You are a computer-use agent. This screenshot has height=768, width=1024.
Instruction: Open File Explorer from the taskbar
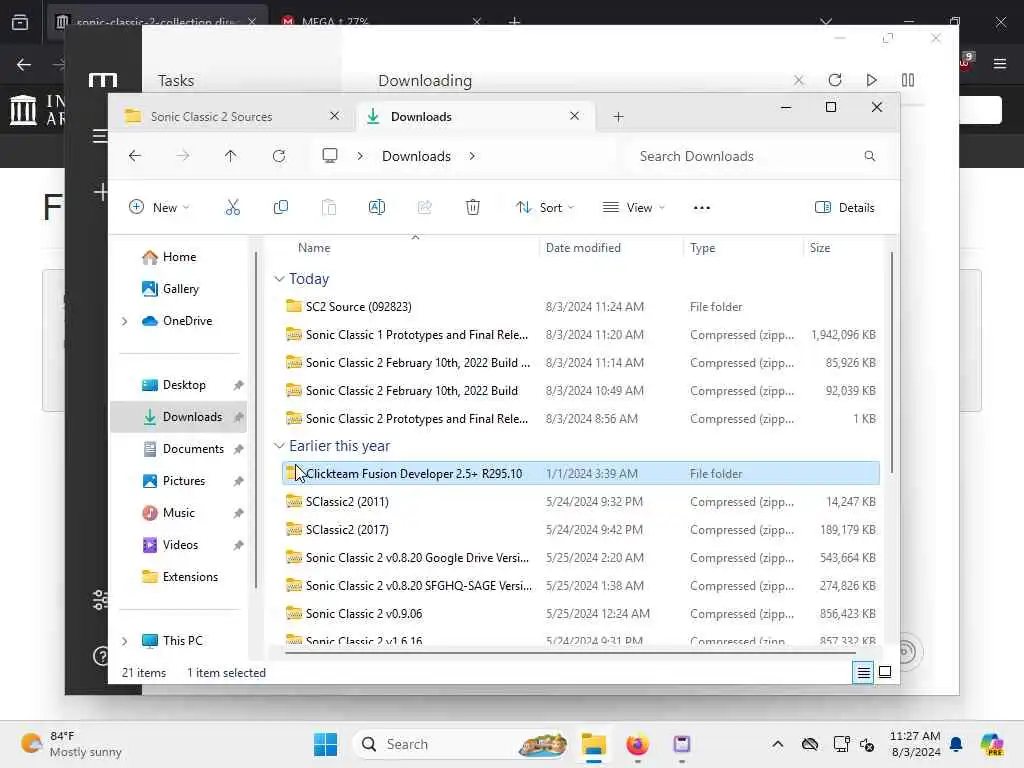coord(594,744)
